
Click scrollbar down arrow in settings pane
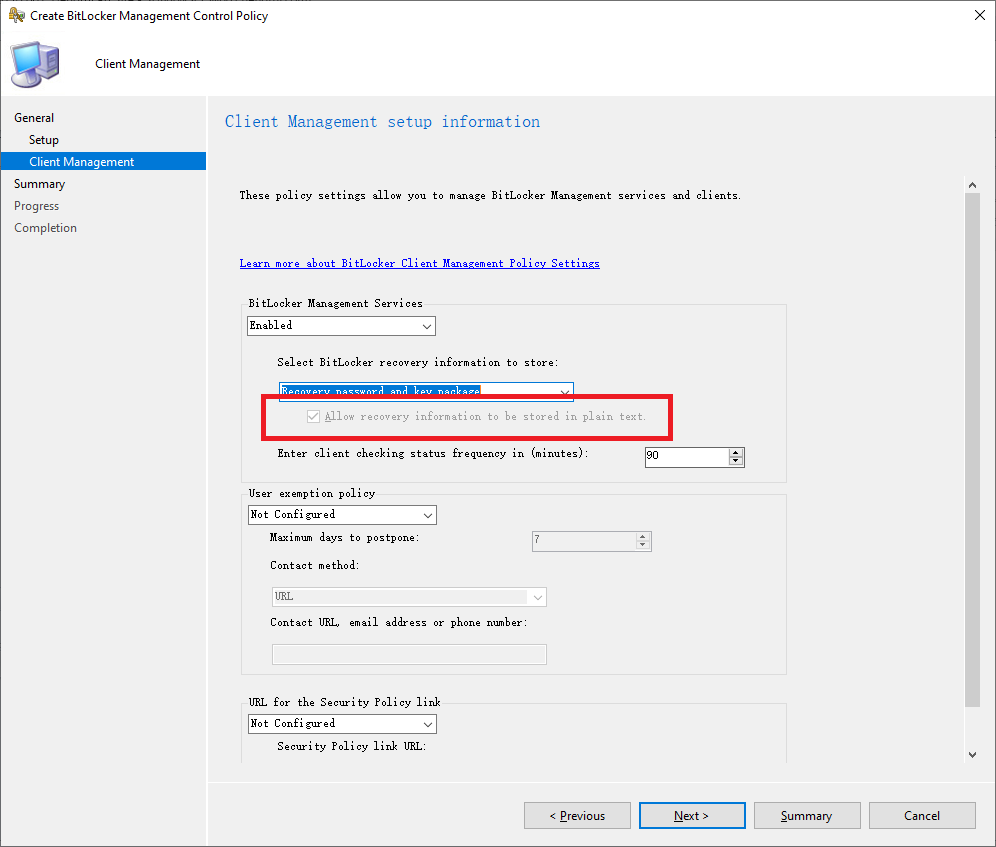[972, 755]
